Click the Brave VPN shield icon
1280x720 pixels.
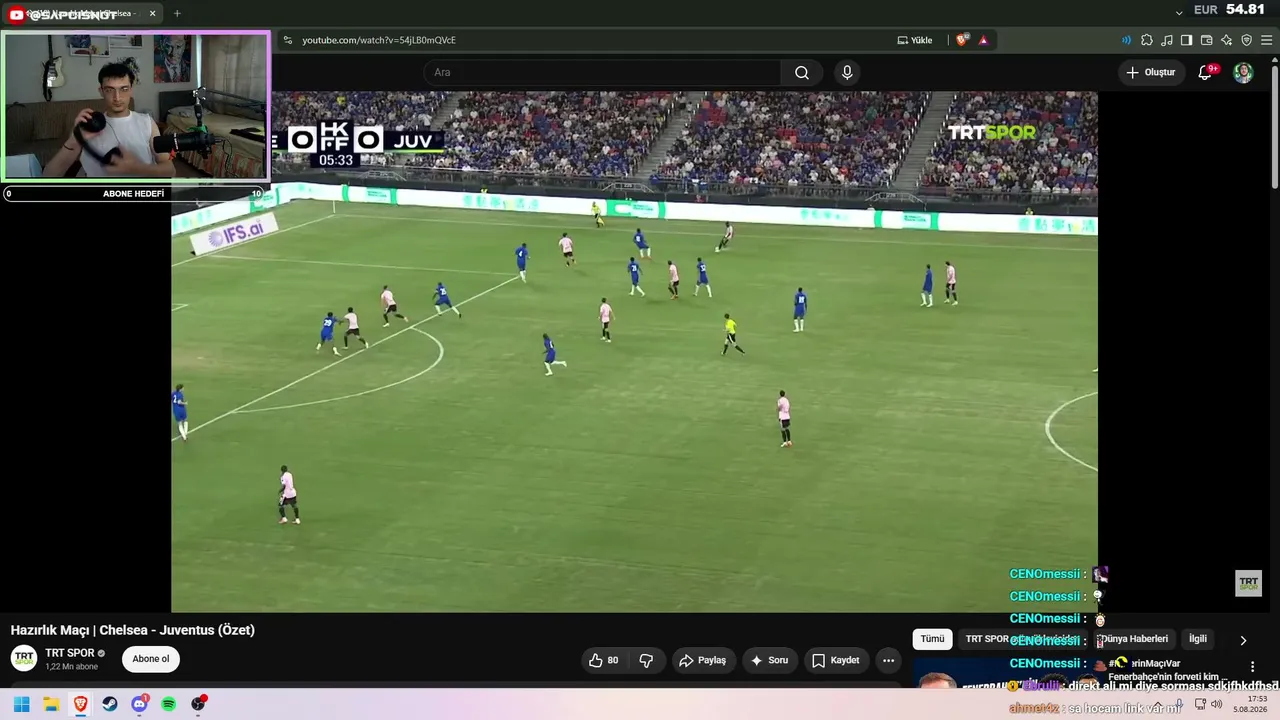(x=1246, y=40)
